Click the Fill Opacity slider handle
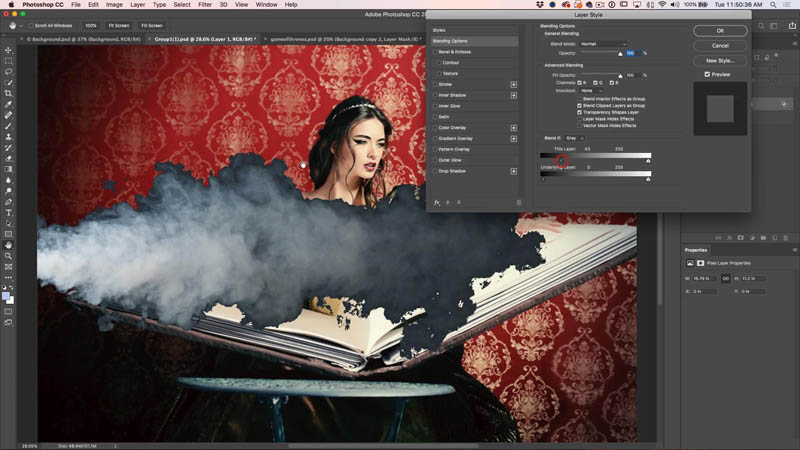 click(620, 76)
